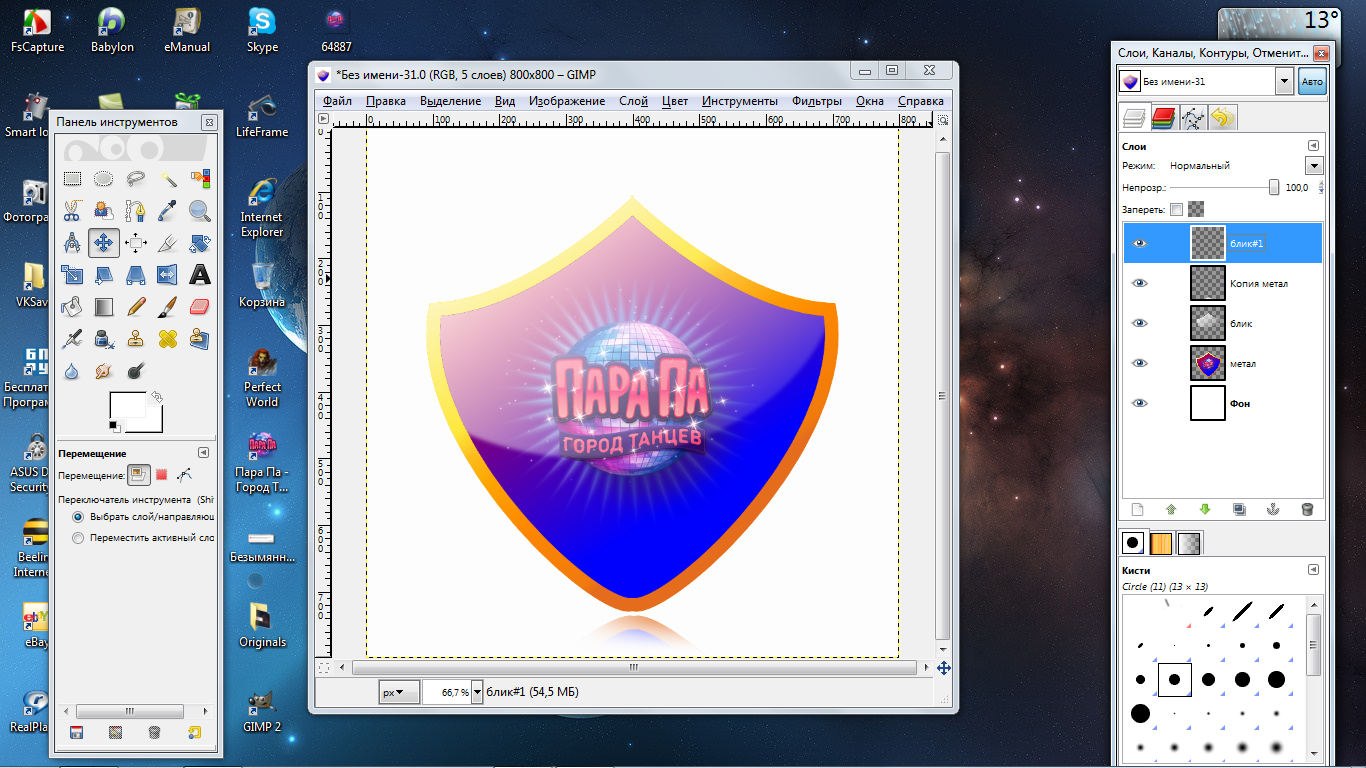Click the Color Picker eyedropper tool
The width and height of the screenshot is (1366, 768).
point(168,211)
